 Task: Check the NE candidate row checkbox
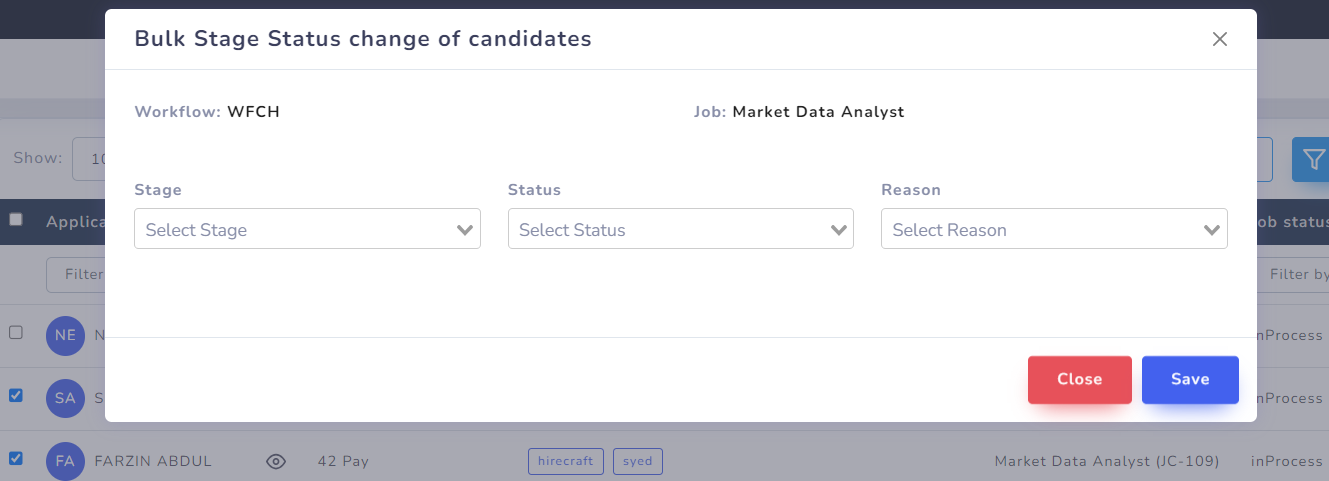pyautogui.click(x=16, y=332)
